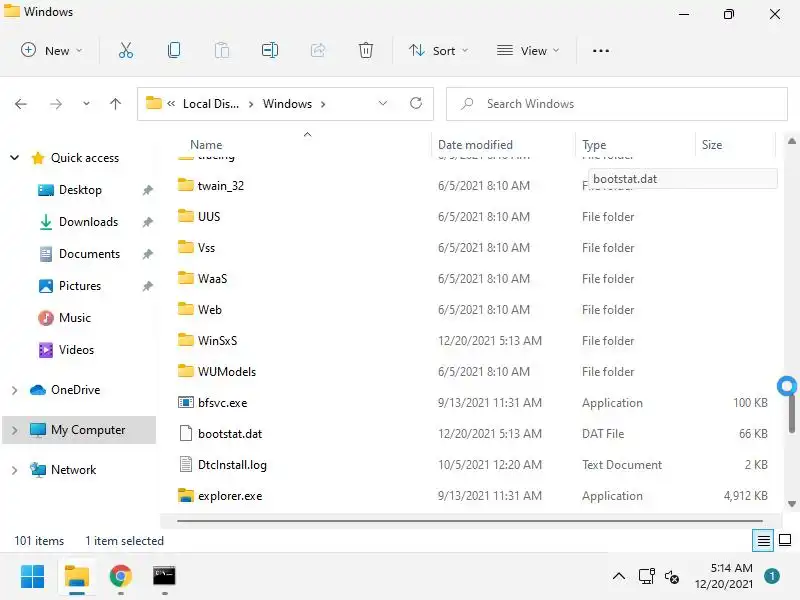This screenshot has height=600, width=800.
Task: Click the Cut scissors icon
Action: pos(126,51)
